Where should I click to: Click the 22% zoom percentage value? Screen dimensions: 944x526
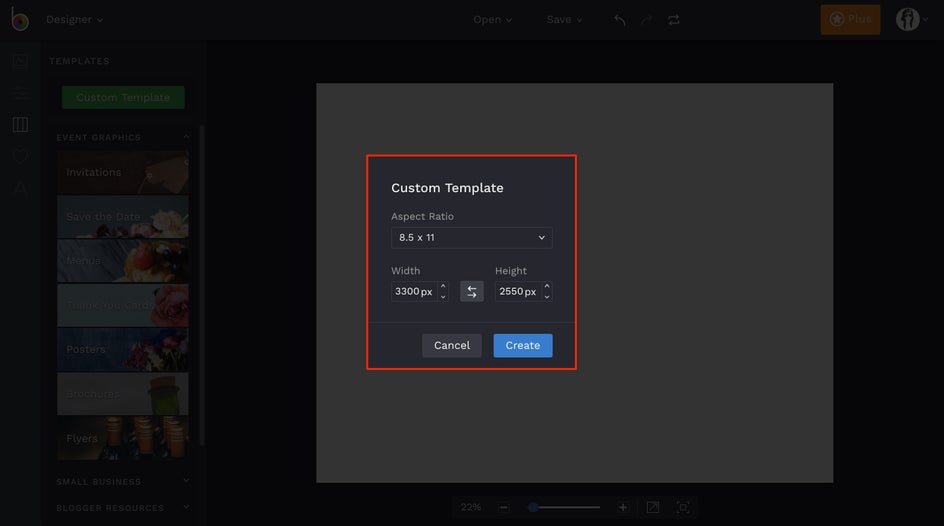click(471, 507)
